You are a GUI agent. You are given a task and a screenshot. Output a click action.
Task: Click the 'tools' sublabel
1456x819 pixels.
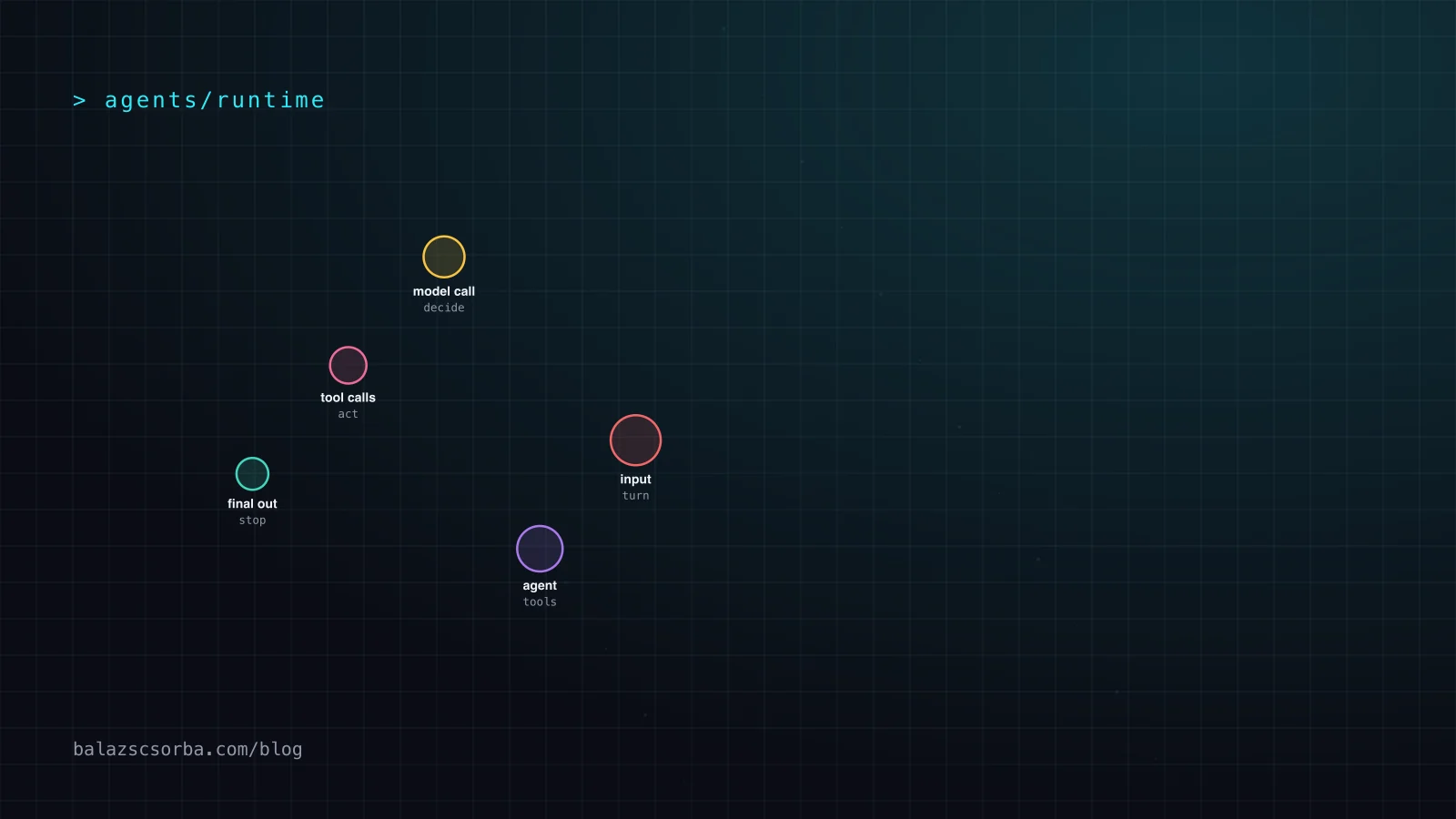pos(540,602)
